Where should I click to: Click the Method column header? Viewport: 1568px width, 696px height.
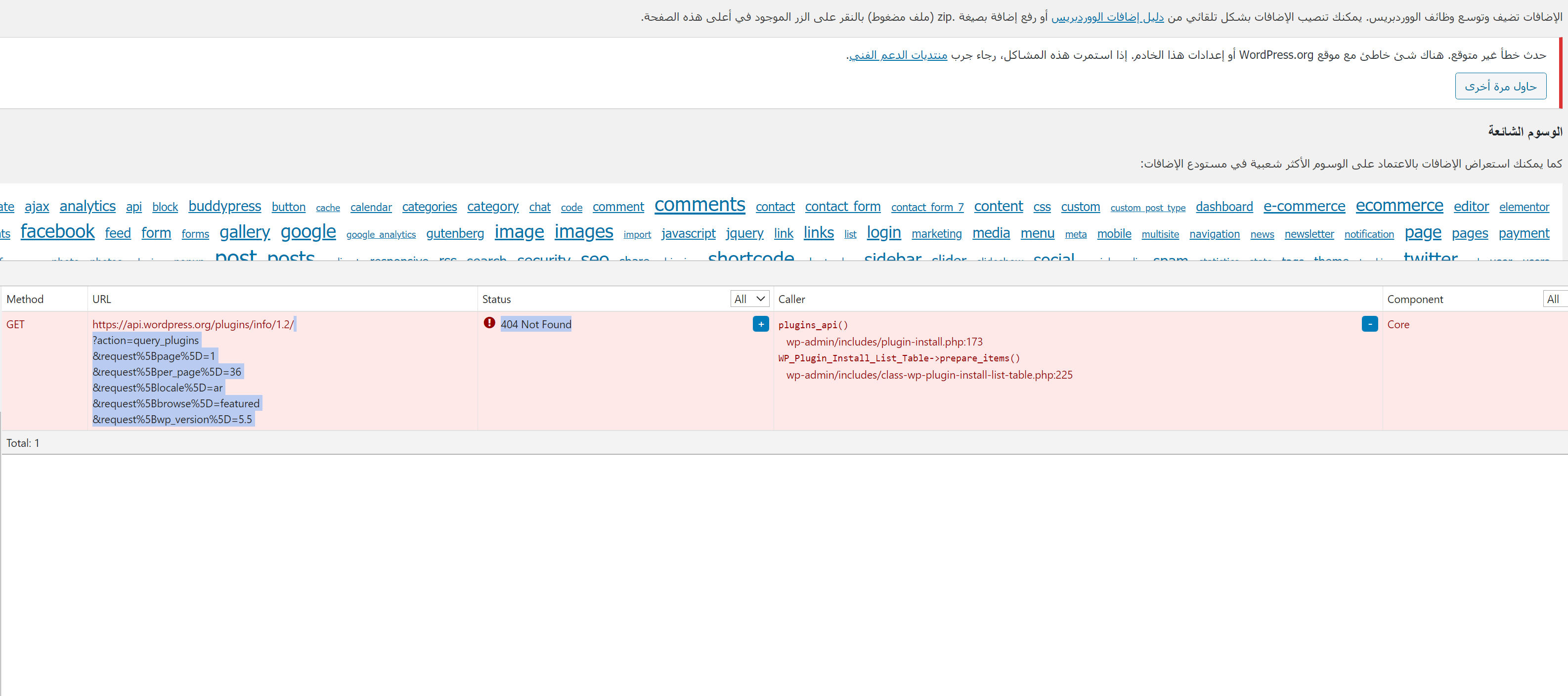point(25,299)
